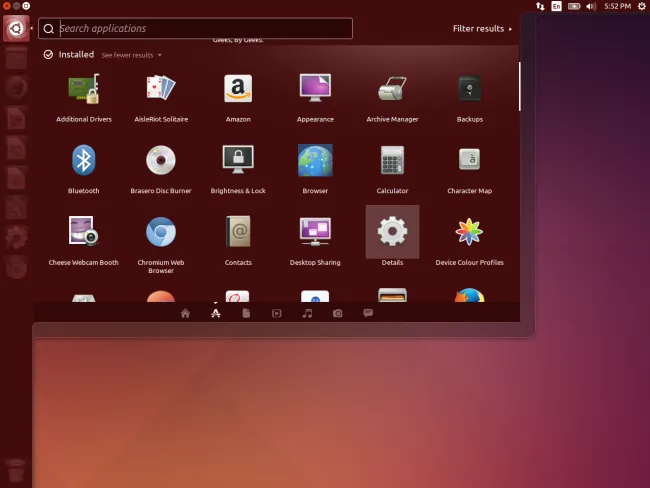
Task: Open Chromium Web Browser
Action: pyautogui.click(x=161, y=233)
